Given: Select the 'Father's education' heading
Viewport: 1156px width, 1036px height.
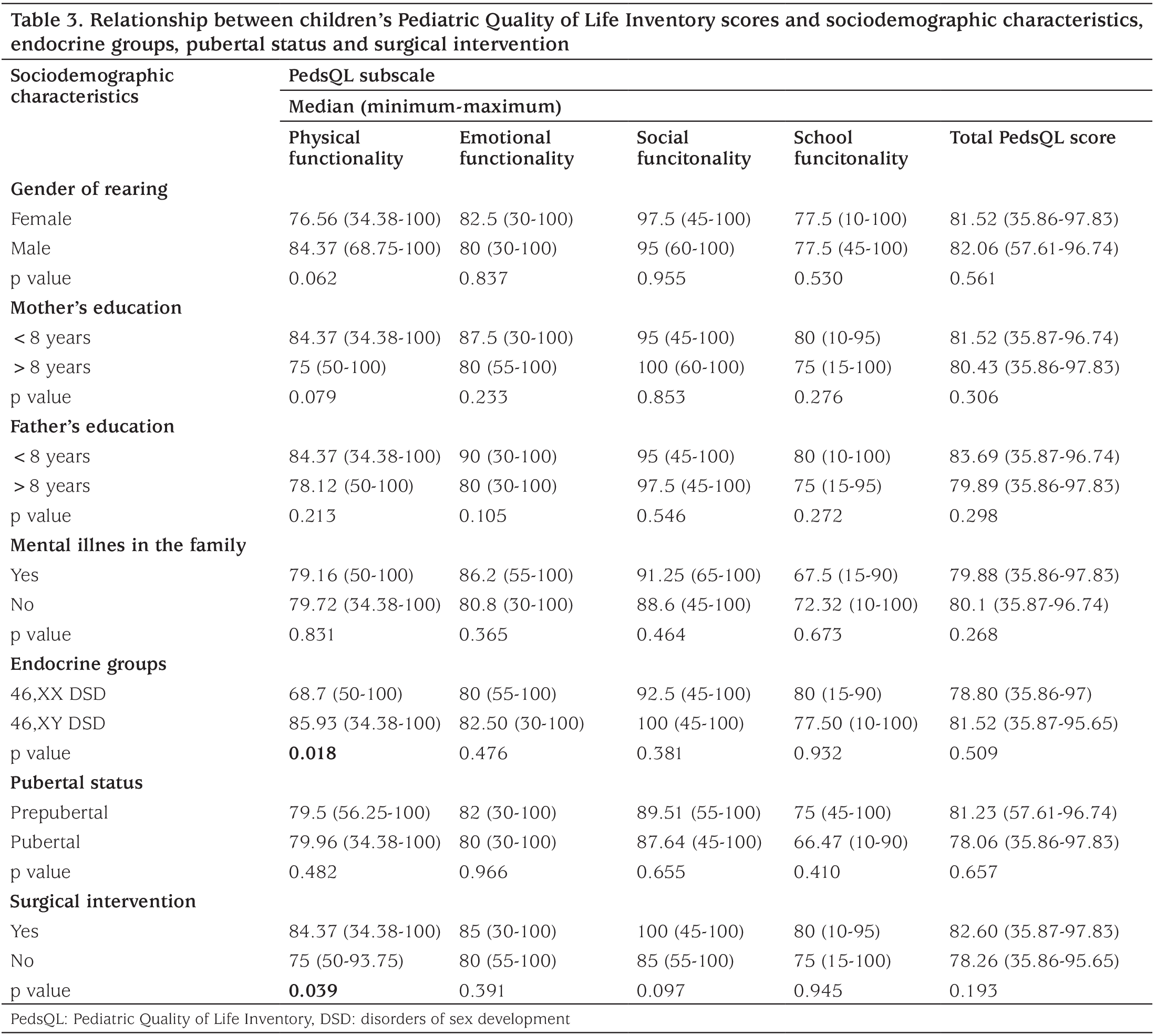Looking at the screenshot, I should pyautogui.click(x=92, y=427).
